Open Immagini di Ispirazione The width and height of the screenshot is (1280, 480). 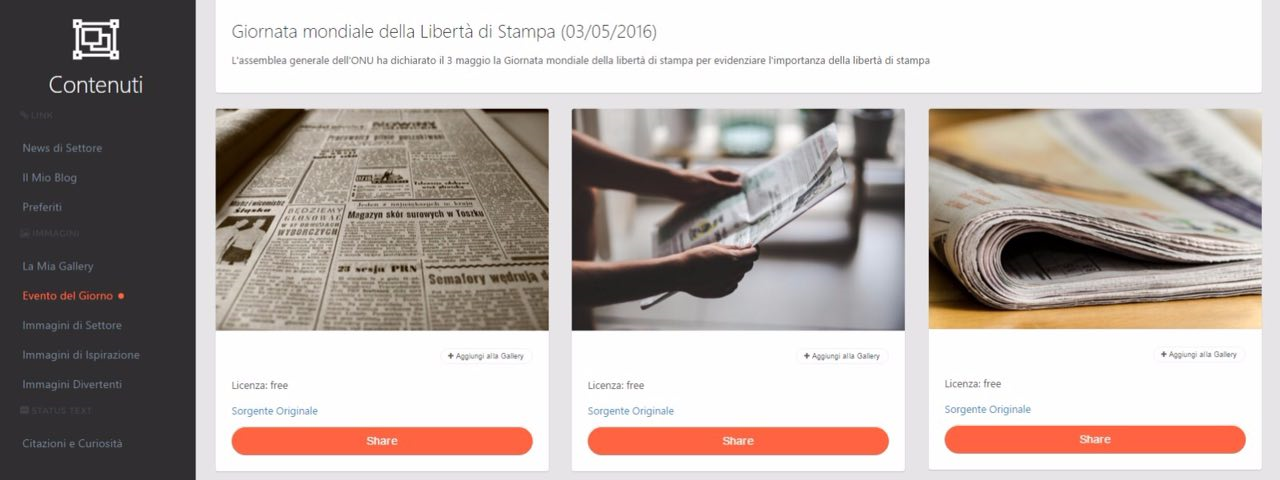(x=81, y=355)
